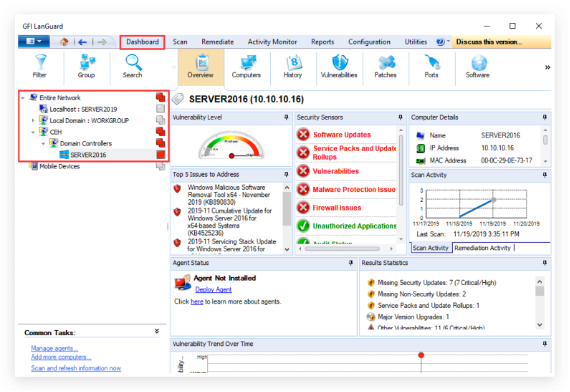Go forward with the gray right arrow
This screenshot has width=570, height=392.
(x=102, y=42)
